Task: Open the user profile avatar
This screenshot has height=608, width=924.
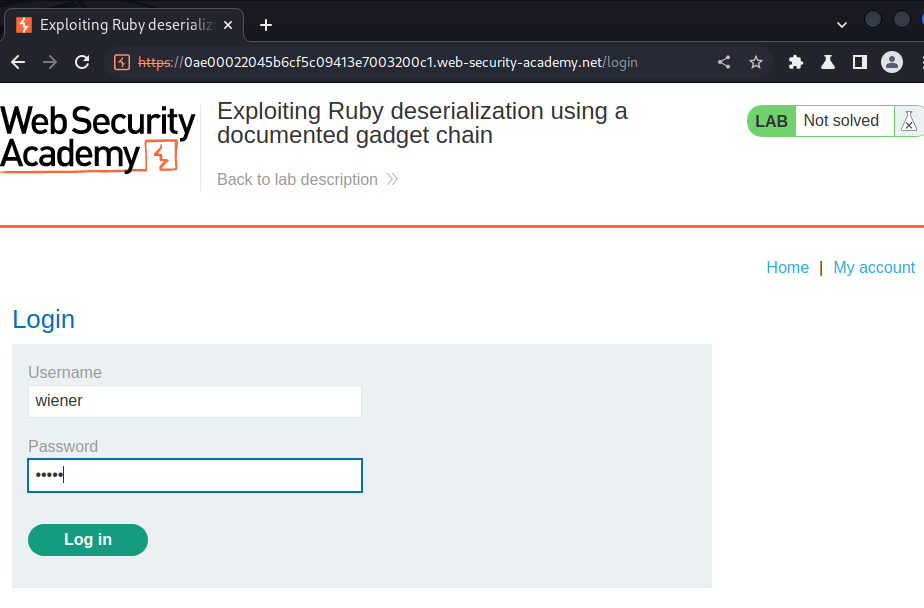Action: (x=892, y=62)
